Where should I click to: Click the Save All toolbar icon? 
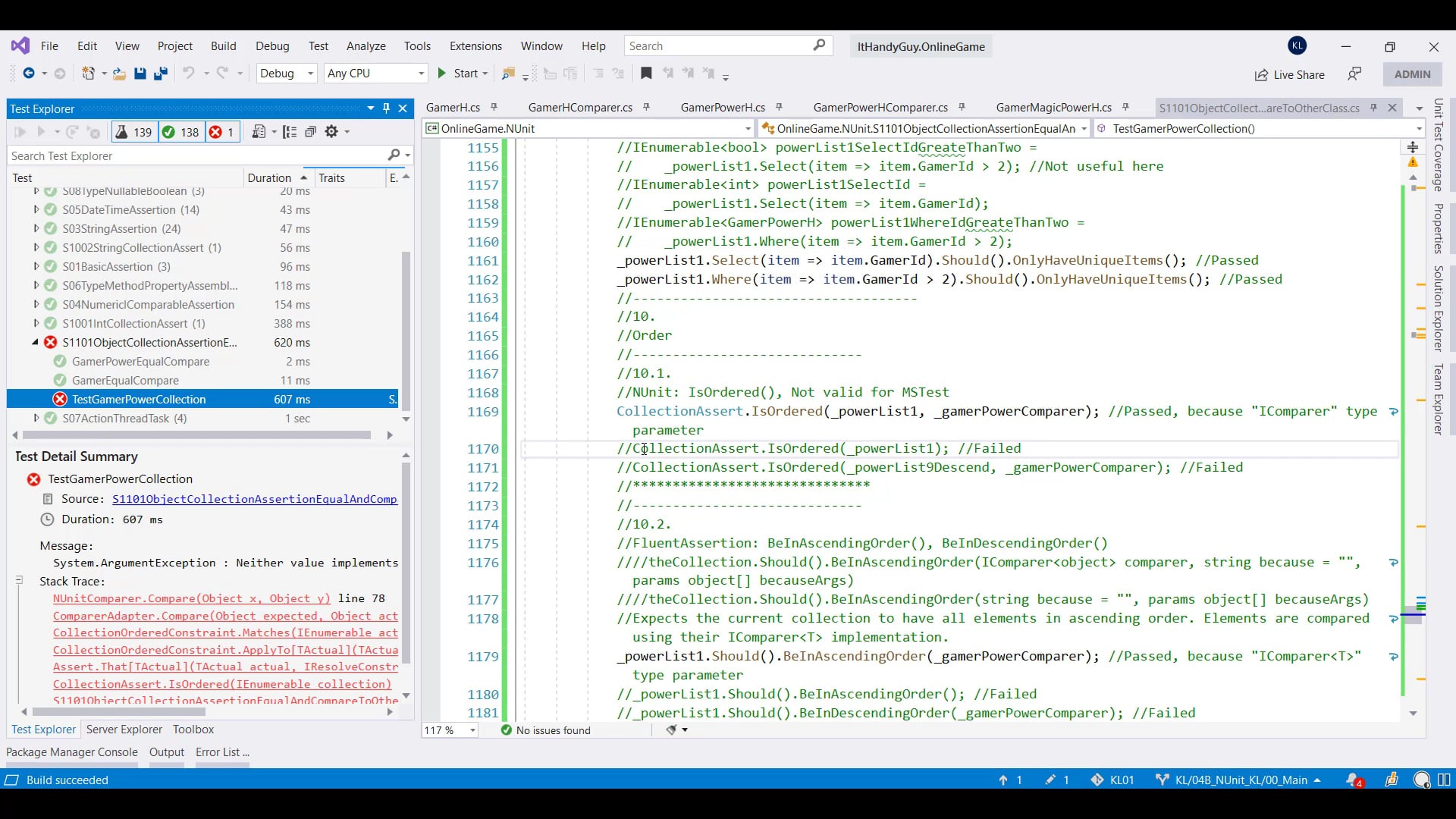161,74
